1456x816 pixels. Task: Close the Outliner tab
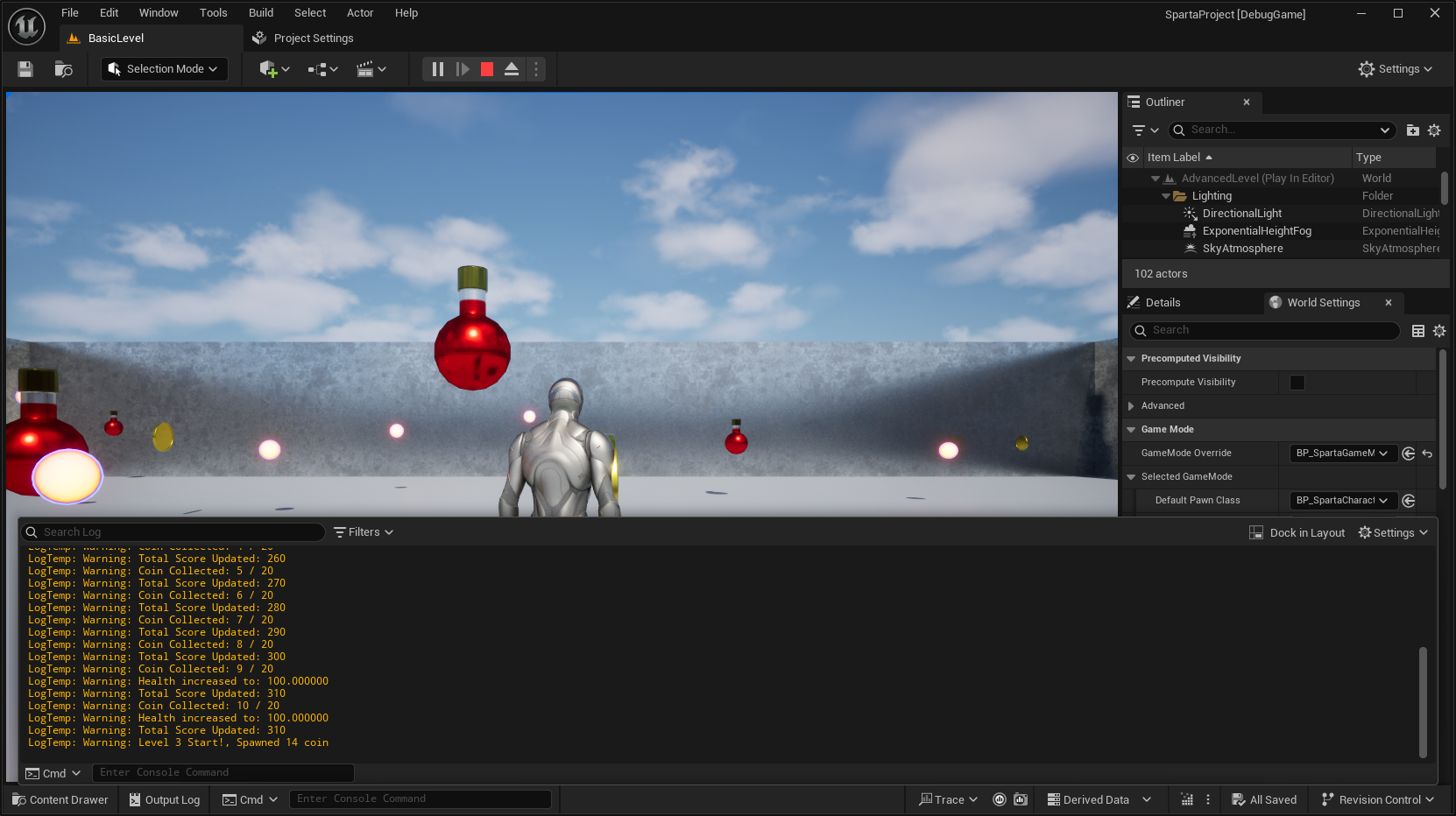click(1247, 102)
